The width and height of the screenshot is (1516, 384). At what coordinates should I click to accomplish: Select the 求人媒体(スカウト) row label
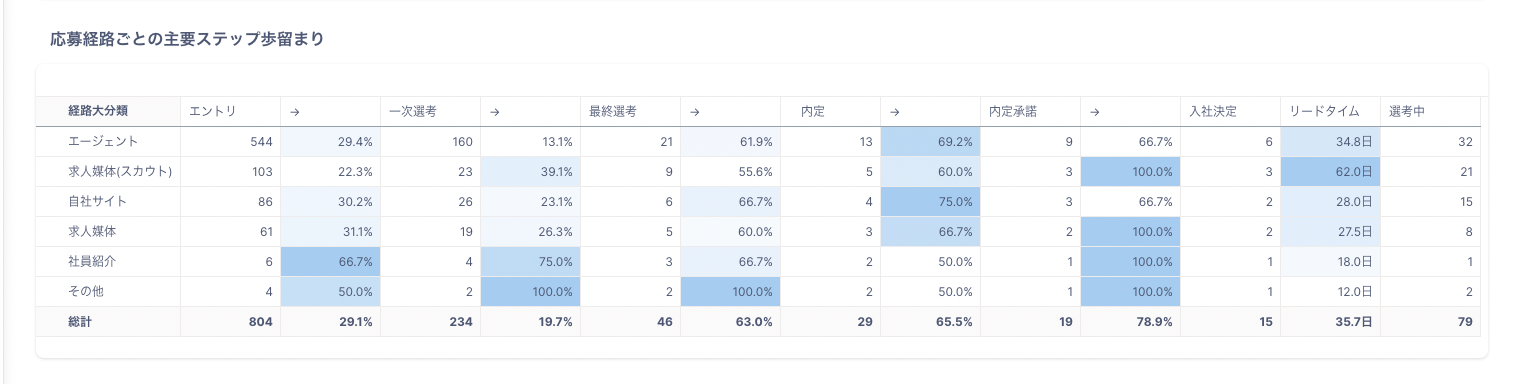(x=120, y=172)
